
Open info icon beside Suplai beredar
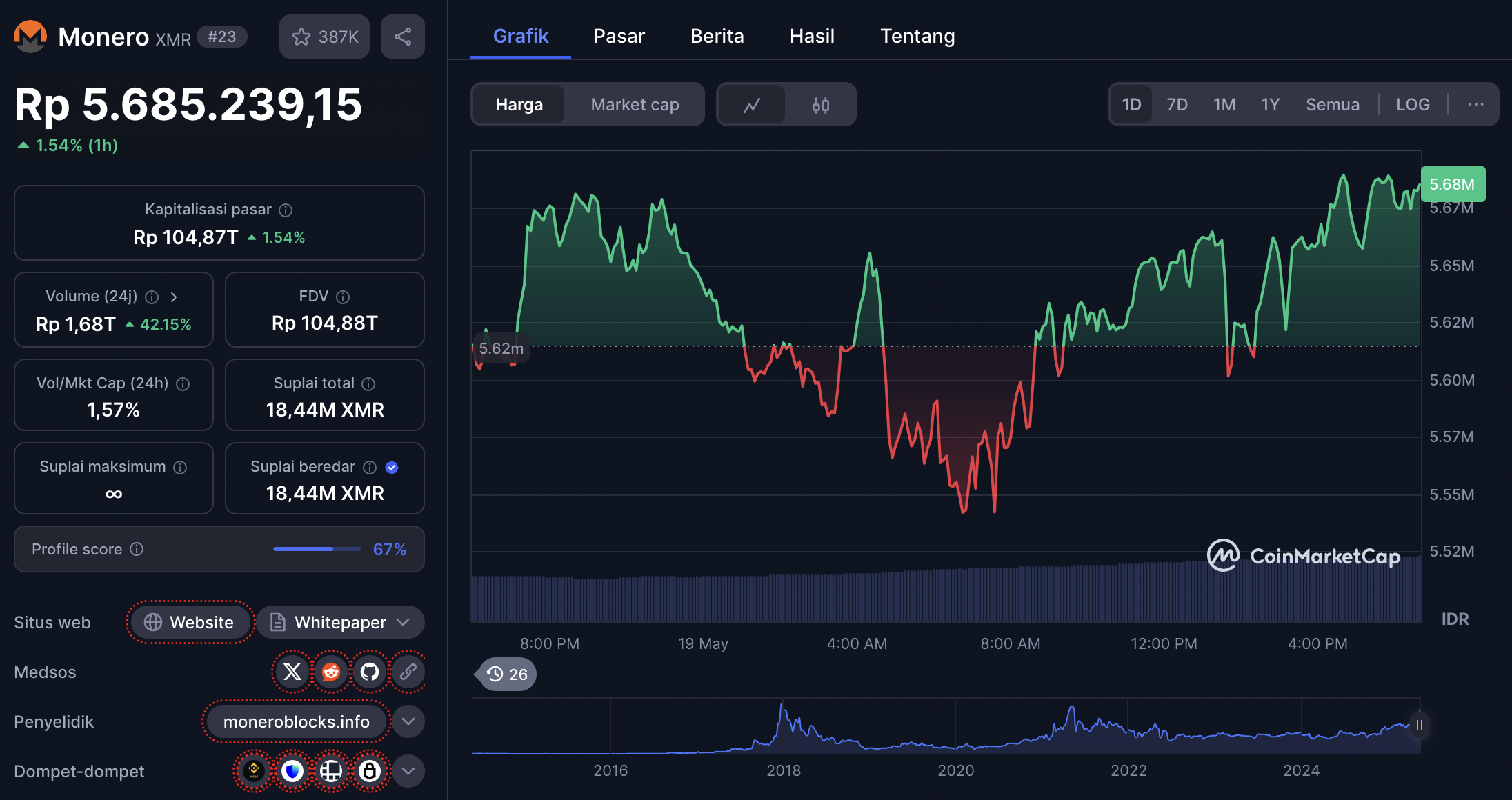click(370, 468)
